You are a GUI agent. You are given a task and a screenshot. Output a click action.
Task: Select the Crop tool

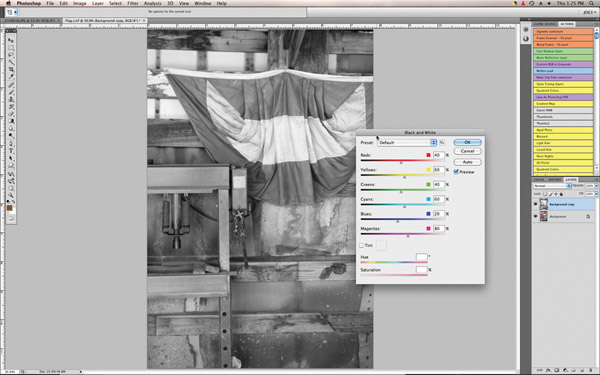click(11, 69)
